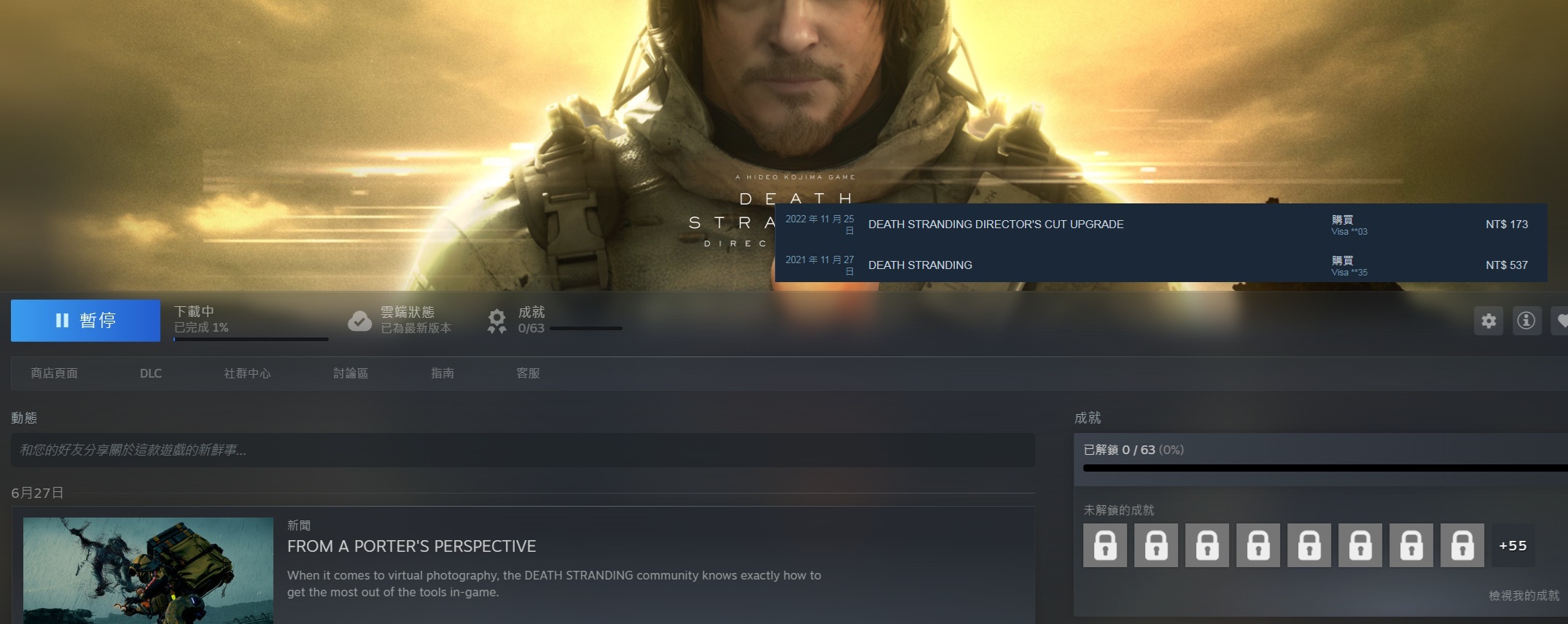1568x624 pixels.
Task: Click the first locked achievement icon
Action: 1105,545
